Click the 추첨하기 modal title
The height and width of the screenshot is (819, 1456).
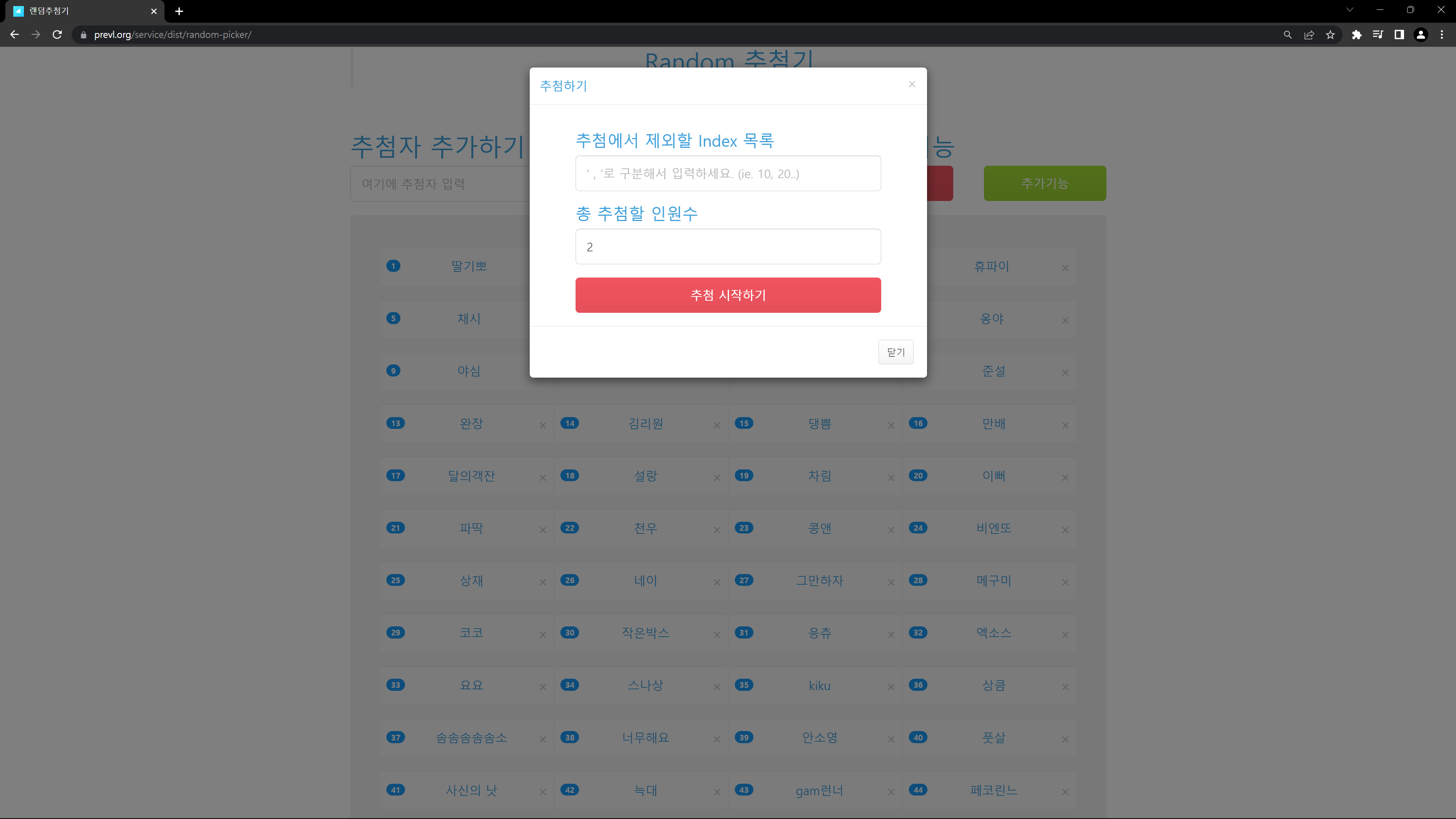click(563, 85)
